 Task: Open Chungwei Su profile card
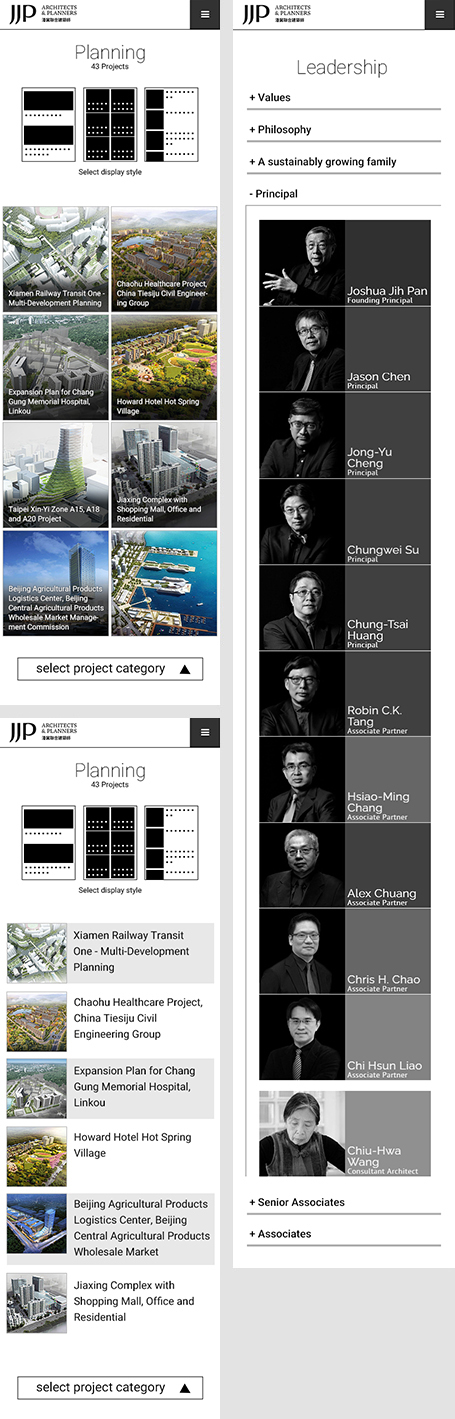345,522
